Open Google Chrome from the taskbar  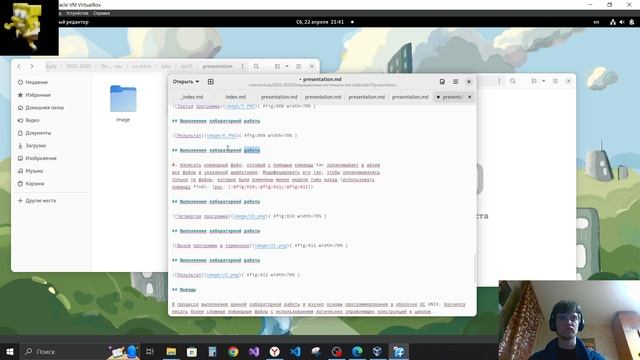point(233,351)
